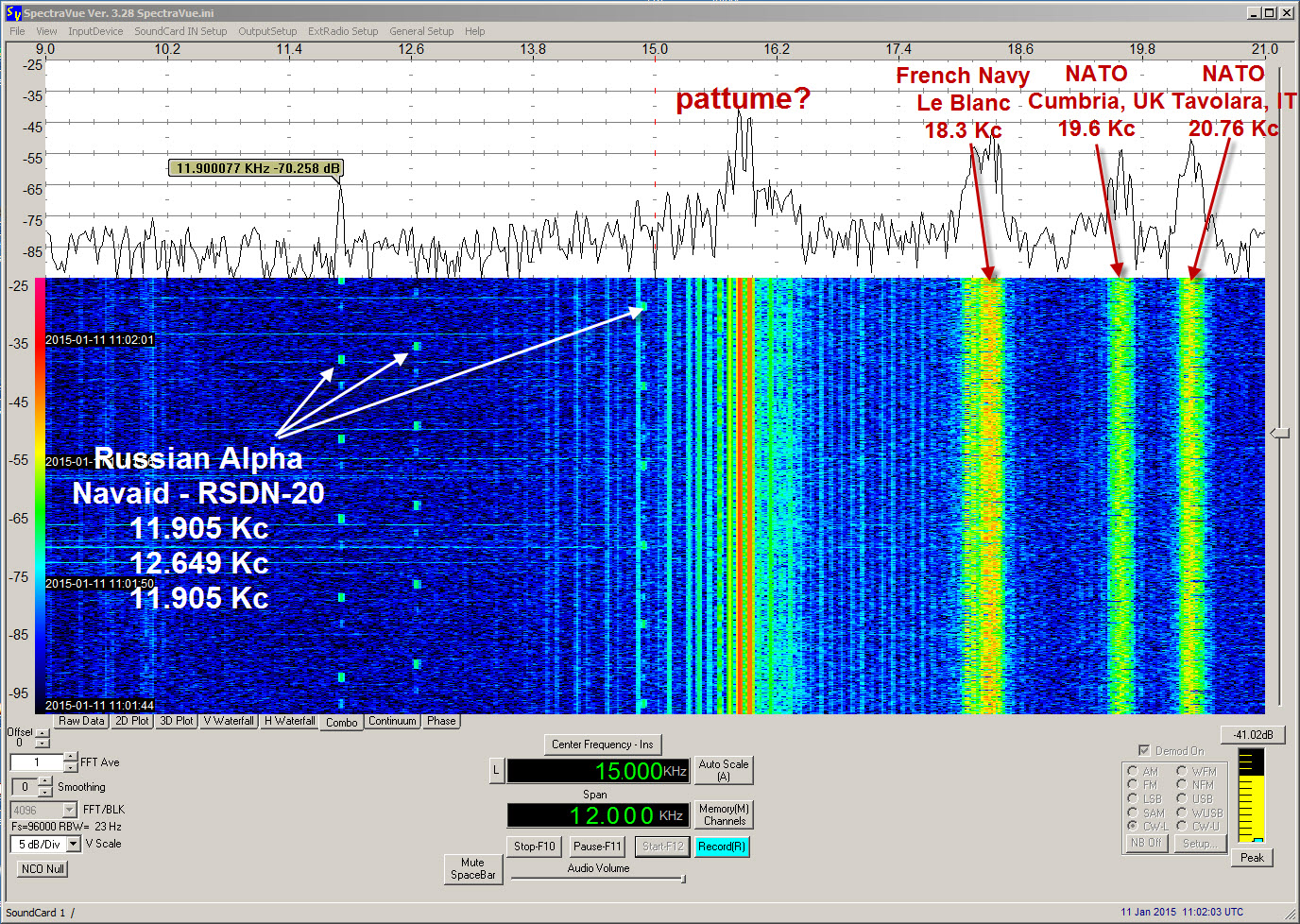
Task: Open SoundCard IN Setup menu
Action: point(180,31)
